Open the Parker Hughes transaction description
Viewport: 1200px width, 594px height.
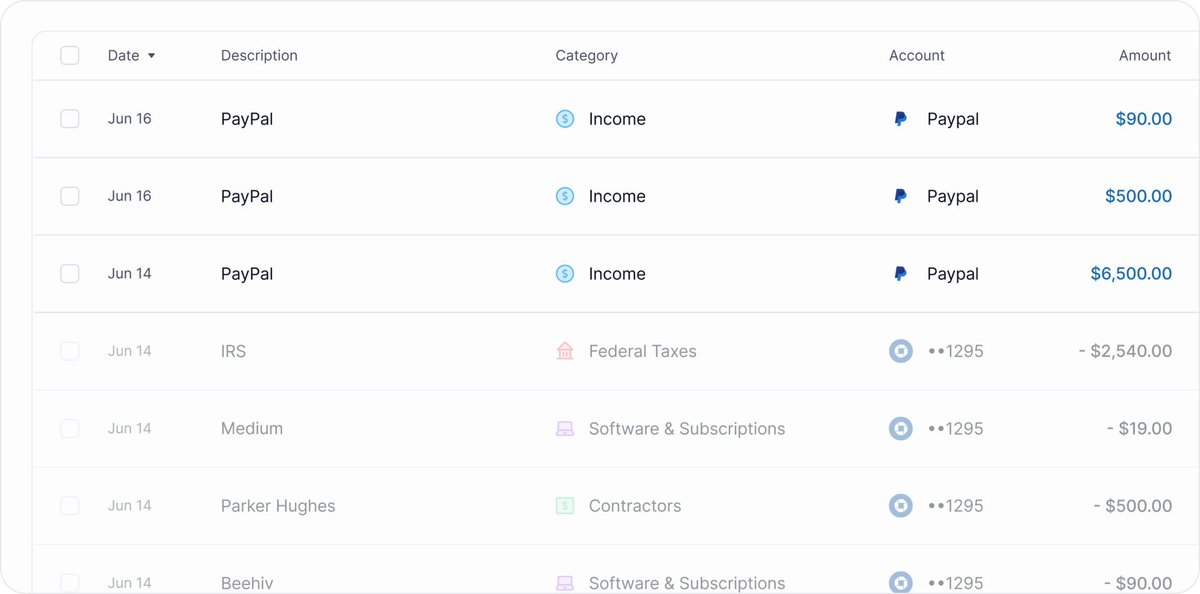coord(278,506)
